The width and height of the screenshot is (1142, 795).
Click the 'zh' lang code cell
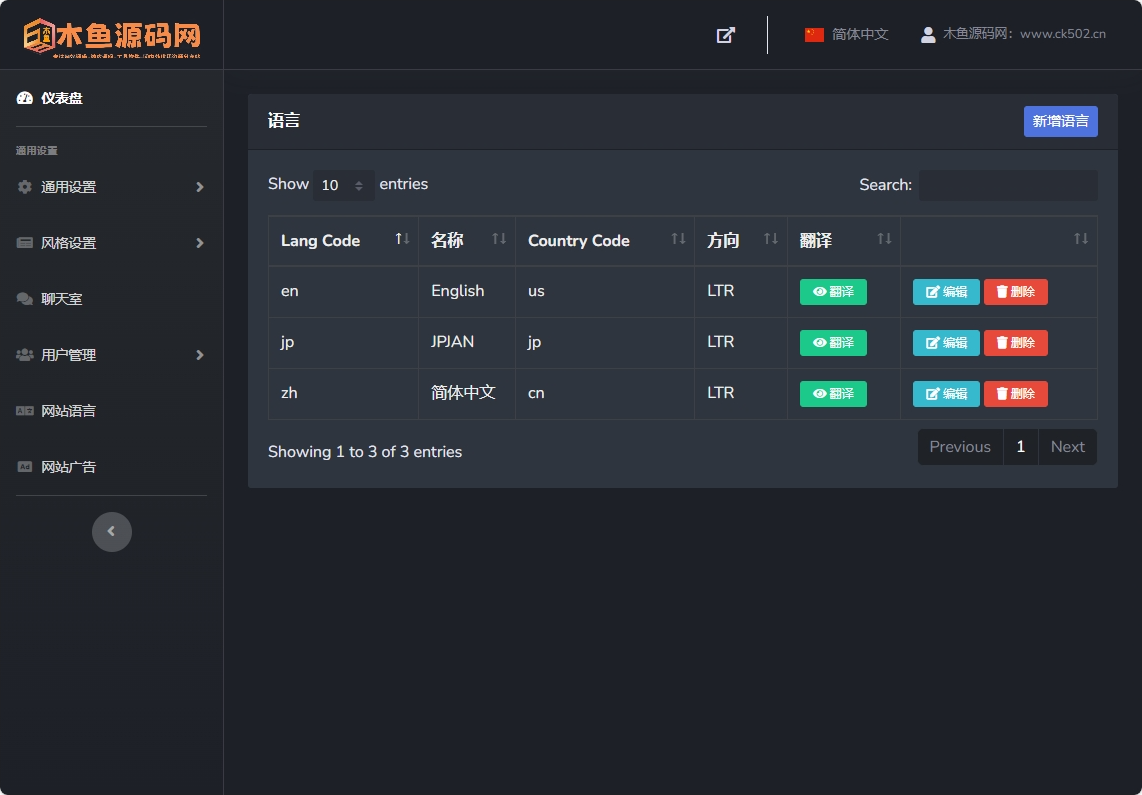(x=343, y=393)
